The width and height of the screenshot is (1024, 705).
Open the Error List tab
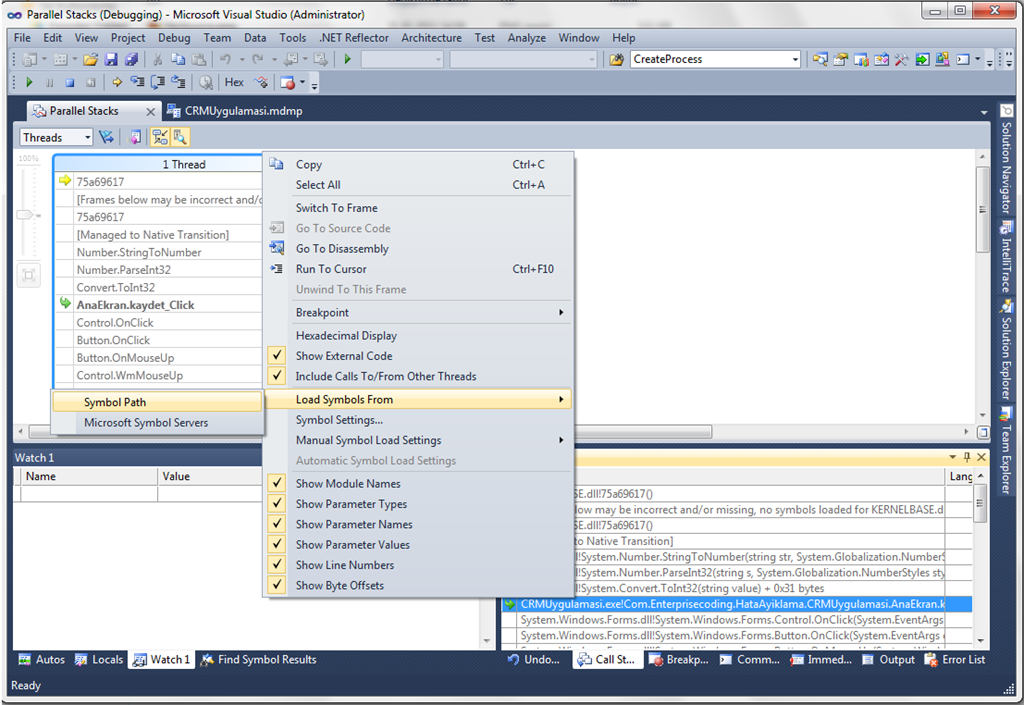coord(955,659)
